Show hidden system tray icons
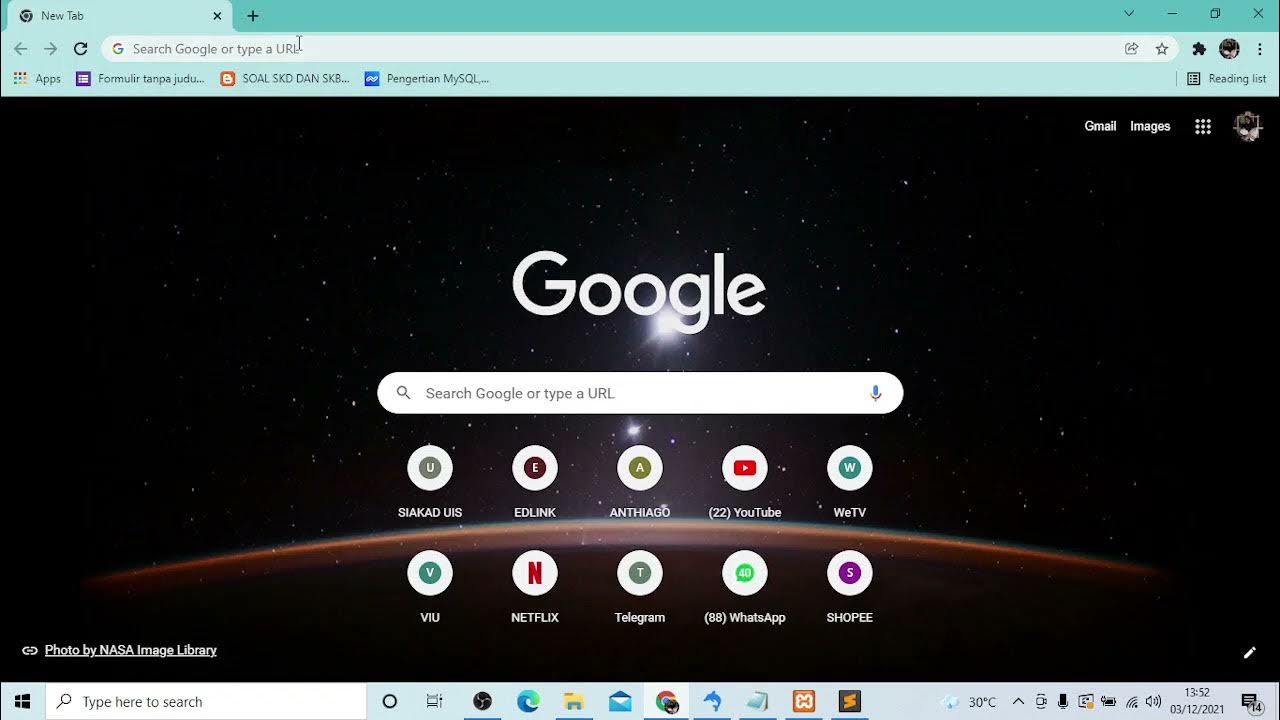 [1018, 701]
